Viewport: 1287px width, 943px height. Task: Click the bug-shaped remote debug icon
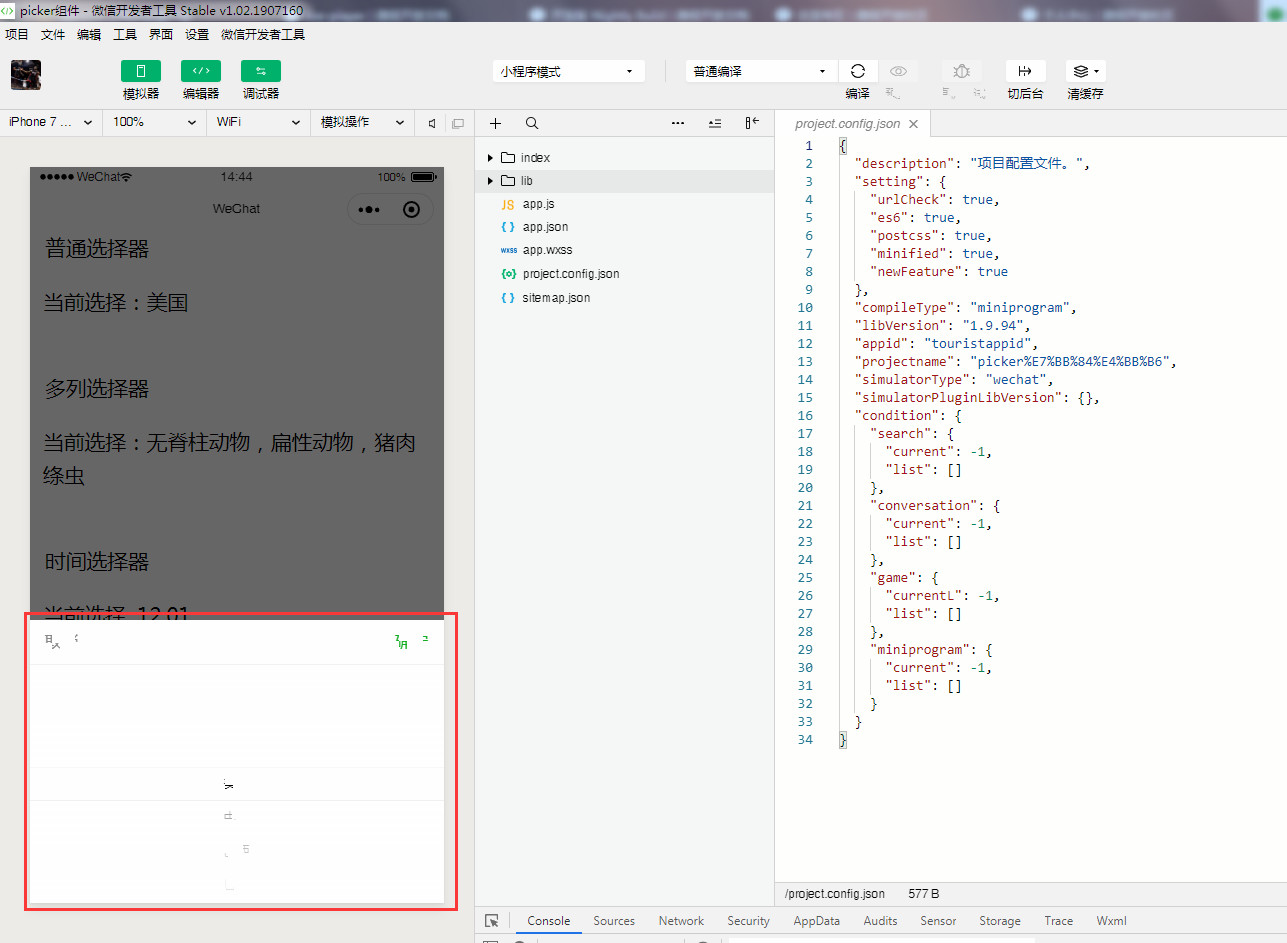point(962,71)
